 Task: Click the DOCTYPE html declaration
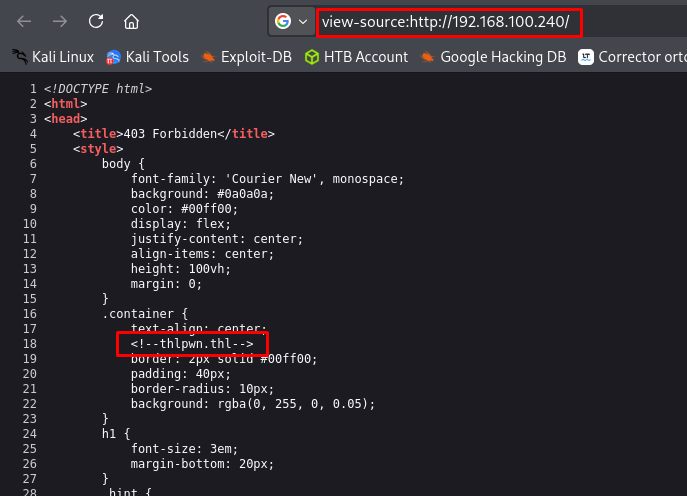(97, 89)
